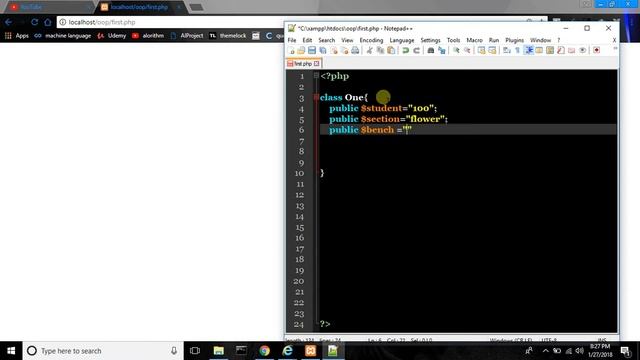Open Chrome from the taskbar

click(264, 351)
